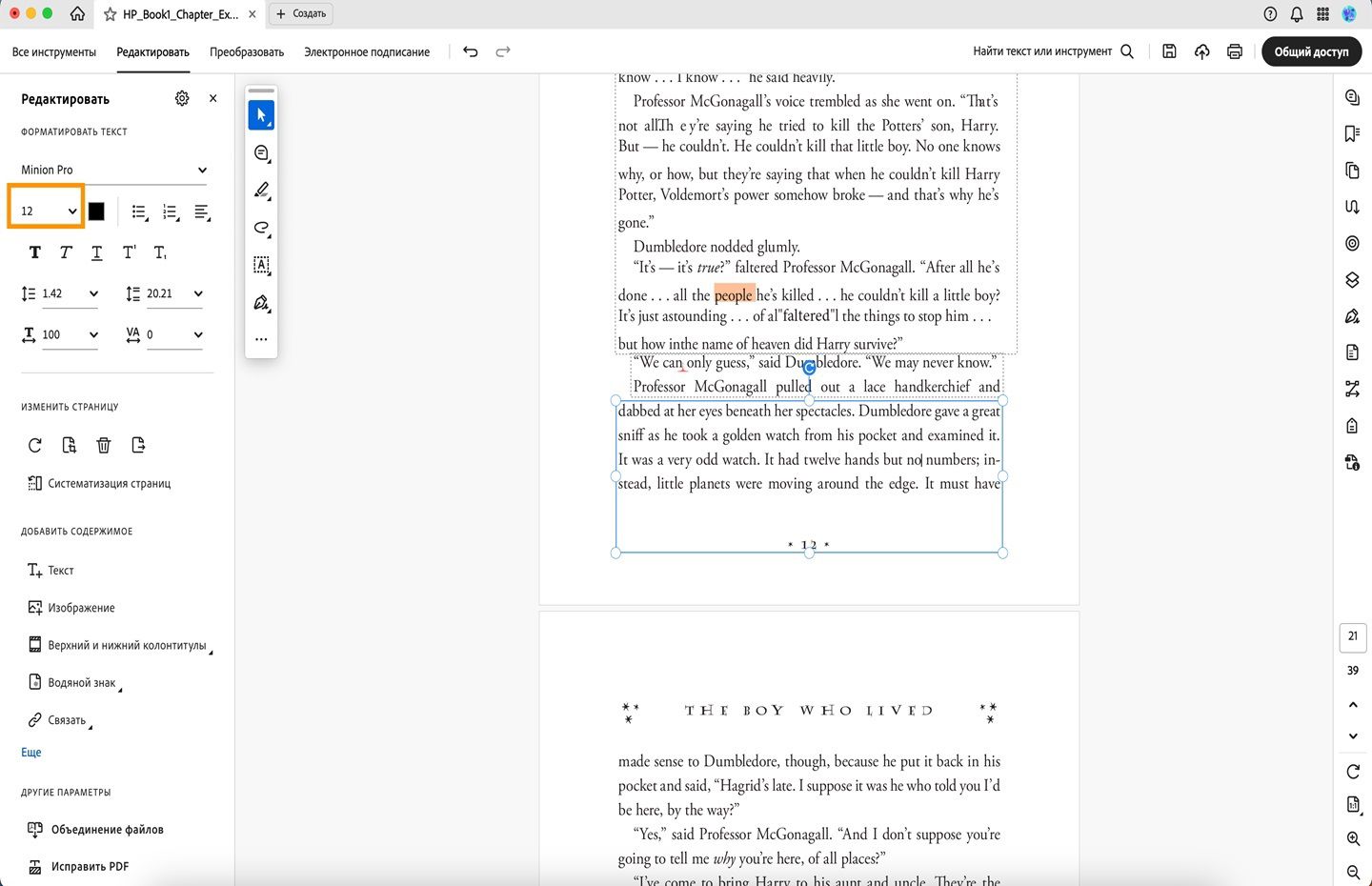1372x886 pixels.
Task: Open the font size 12 dropdown
Action: point(47,211)
